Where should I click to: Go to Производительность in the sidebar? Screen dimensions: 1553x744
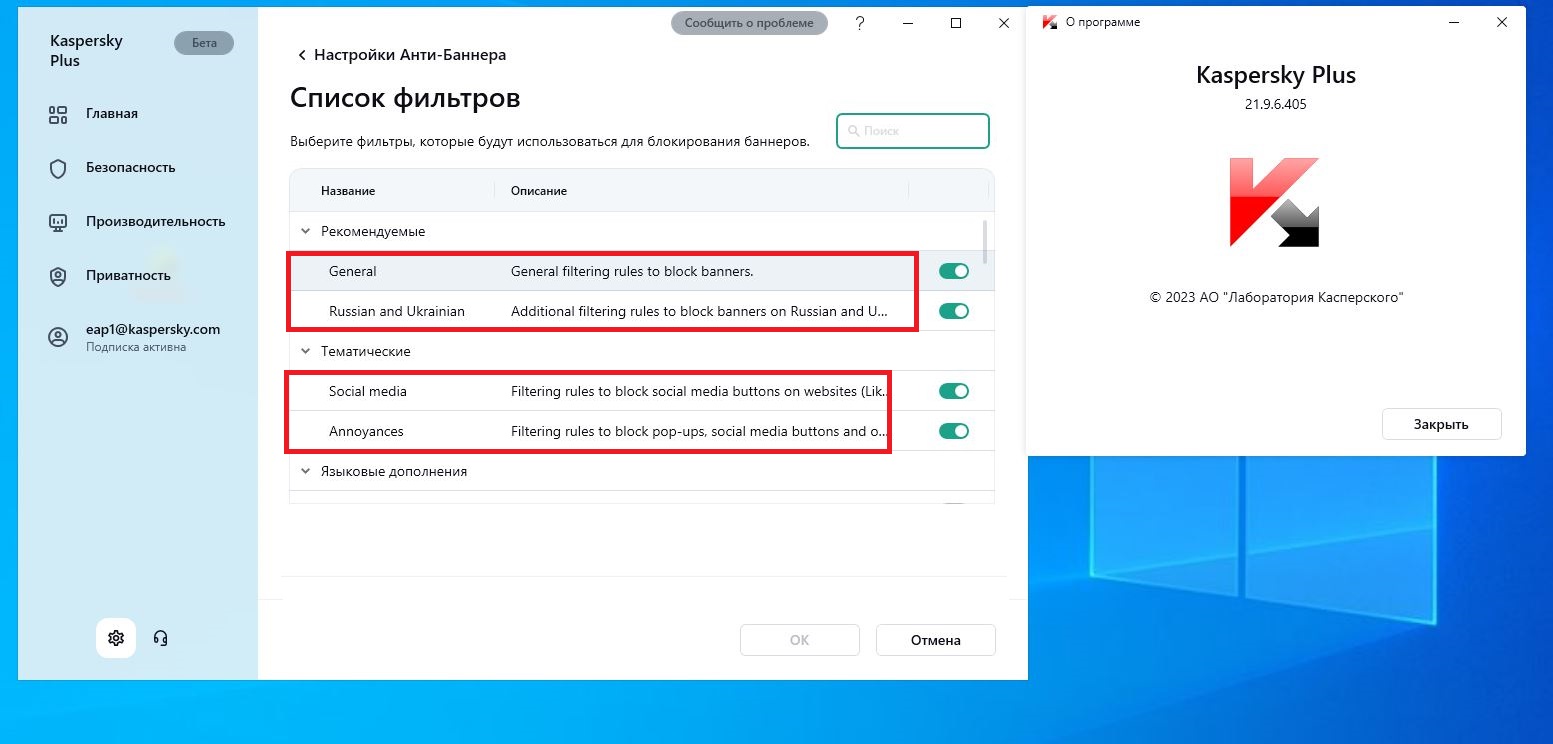click(156, 222)
